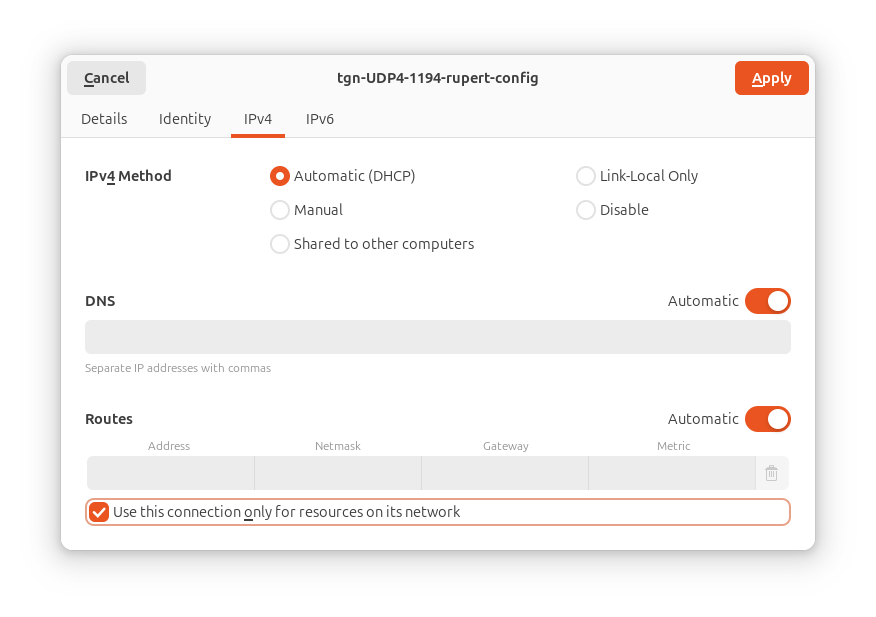Toggle Automatic Routes switch off
The image size is (876, 617).
768,419
